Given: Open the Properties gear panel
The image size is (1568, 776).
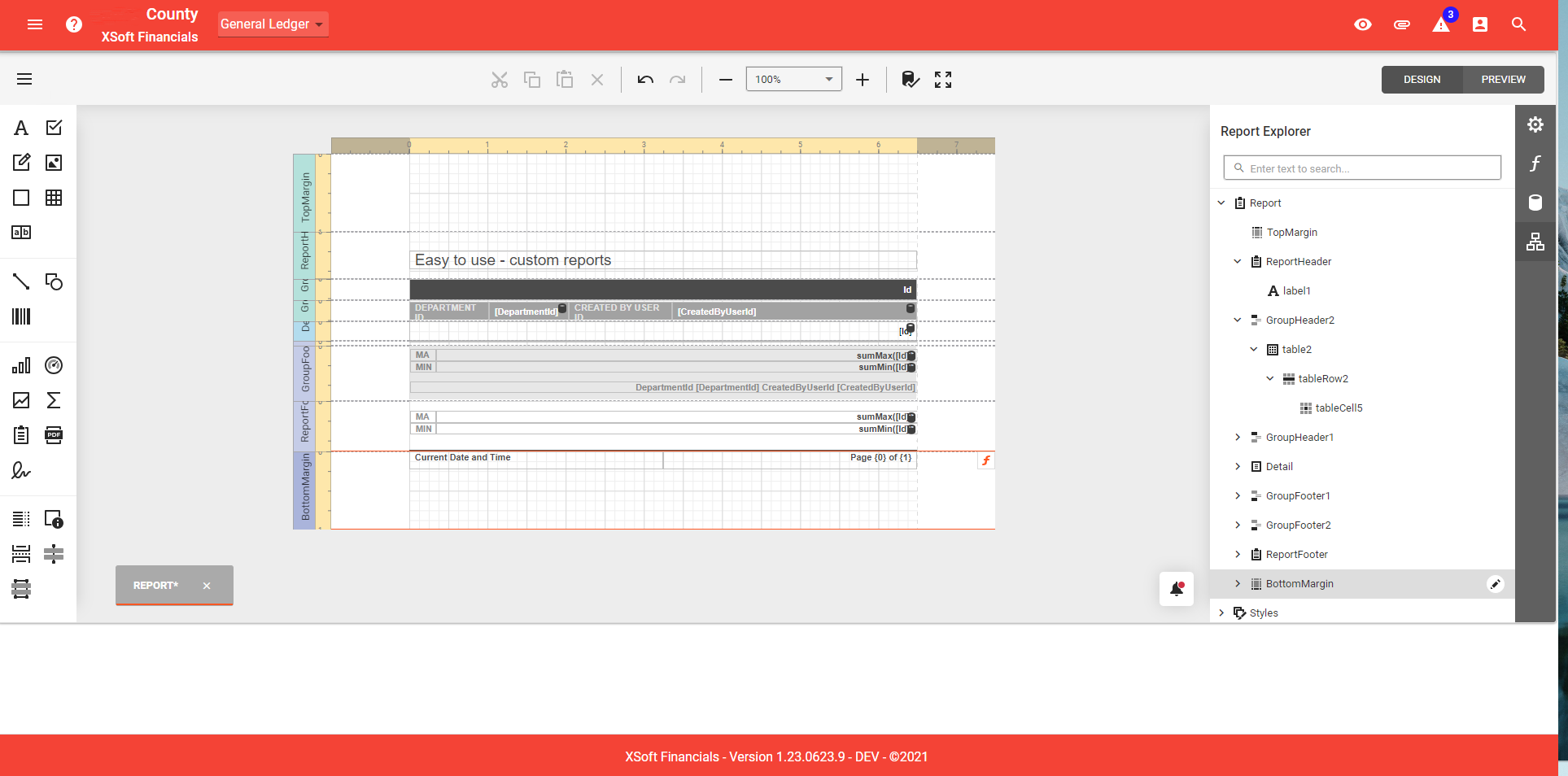Looking at the screenshot, I should tap(1535, 124).
